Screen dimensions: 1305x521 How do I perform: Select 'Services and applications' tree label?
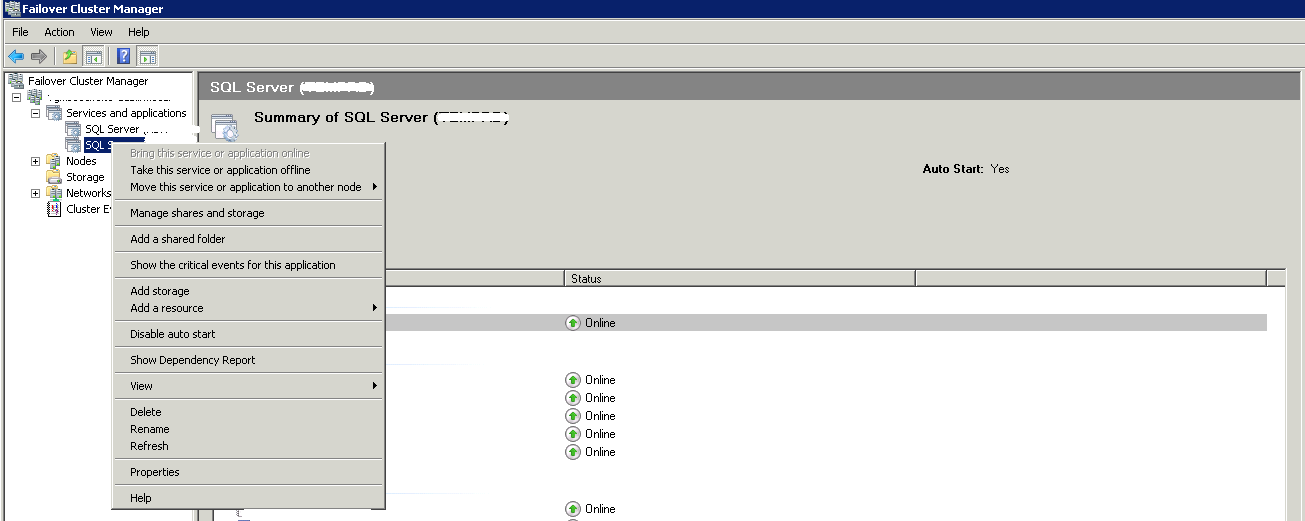tap(126, 113)
